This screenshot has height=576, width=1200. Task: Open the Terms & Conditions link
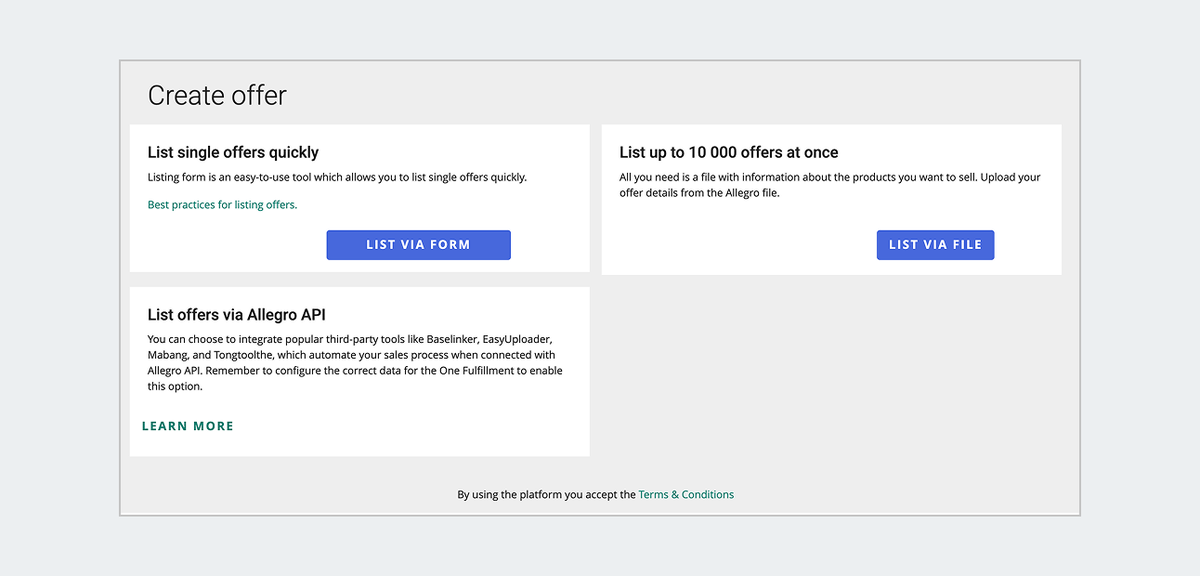click(686, 494)
